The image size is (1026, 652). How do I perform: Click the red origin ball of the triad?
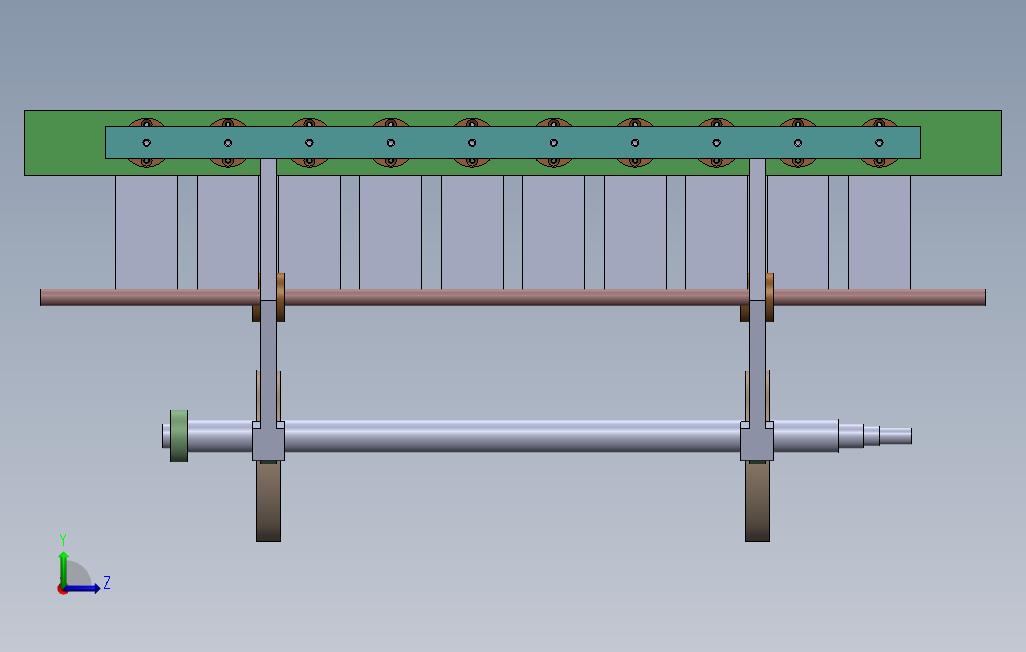[62, 590]
